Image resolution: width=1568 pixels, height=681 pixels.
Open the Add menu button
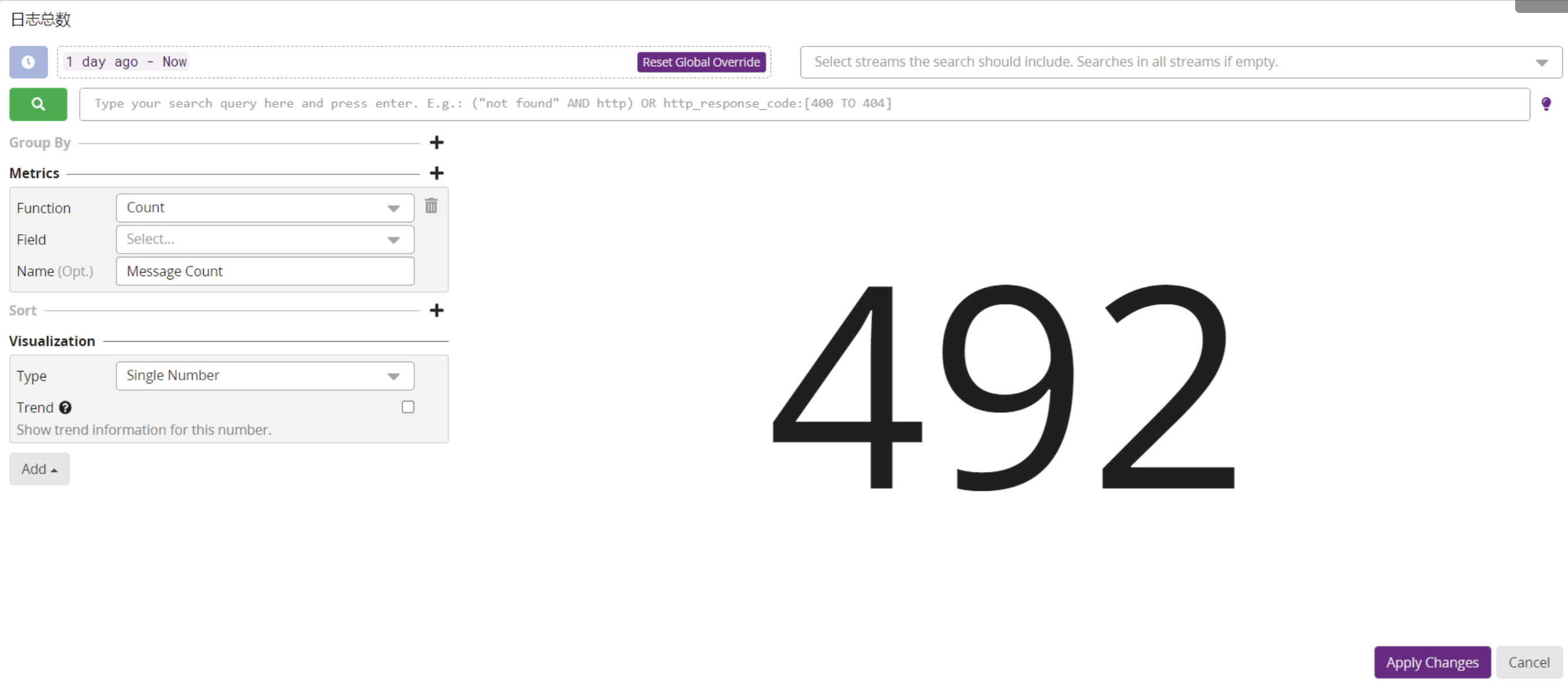click(39, 468)
